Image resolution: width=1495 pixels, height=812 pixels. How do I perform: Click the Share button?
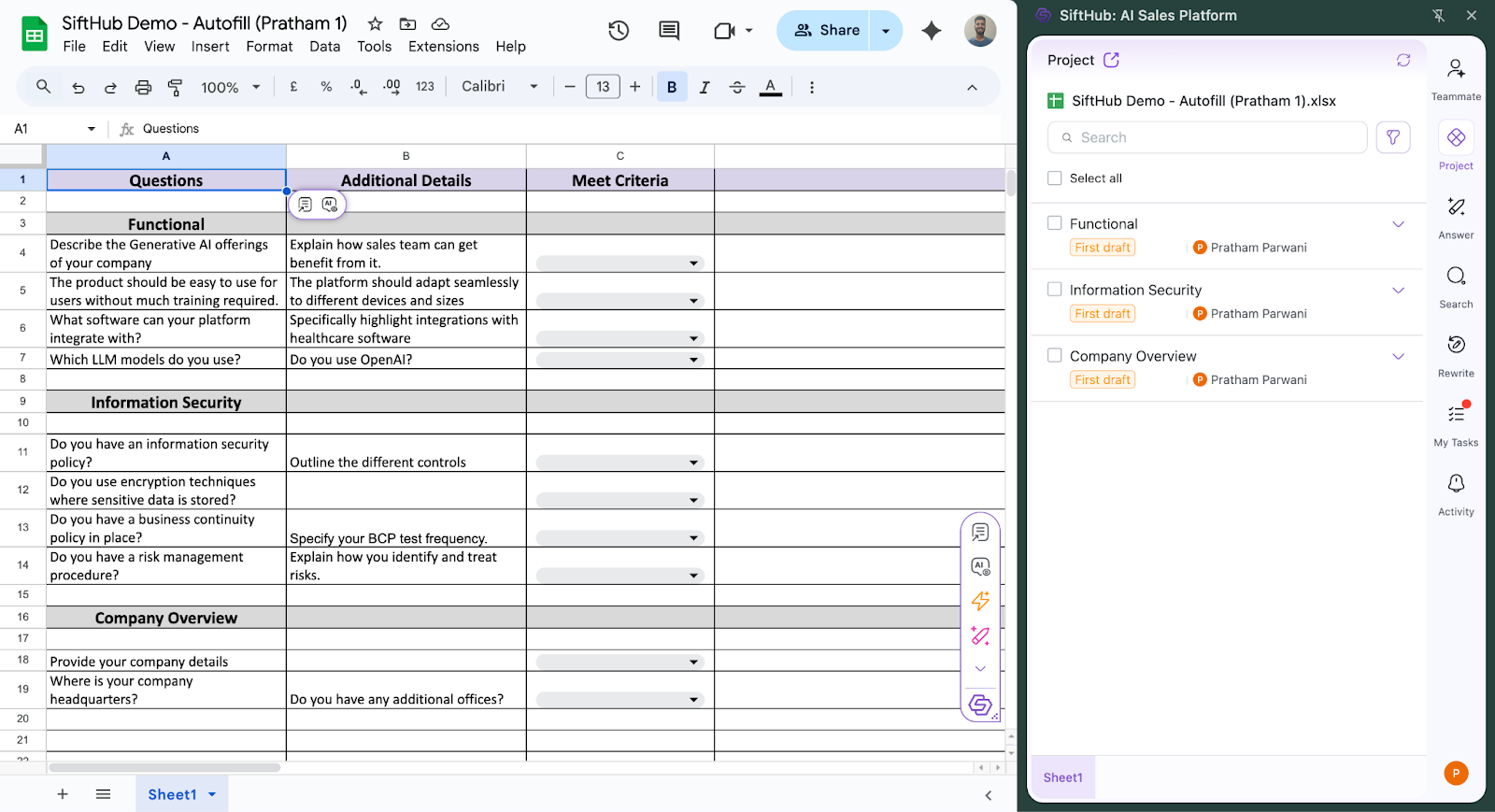(826, 31)
